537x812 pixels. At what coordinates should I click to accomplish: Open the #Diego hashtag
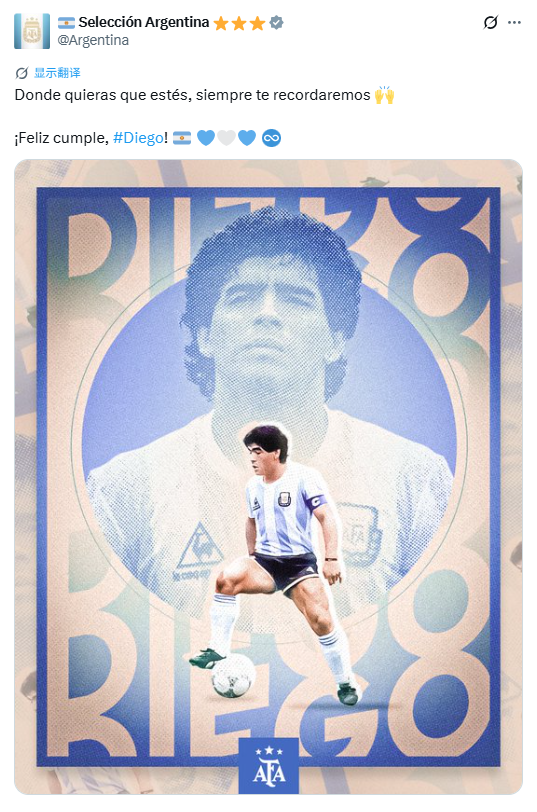tap(138, 138)
